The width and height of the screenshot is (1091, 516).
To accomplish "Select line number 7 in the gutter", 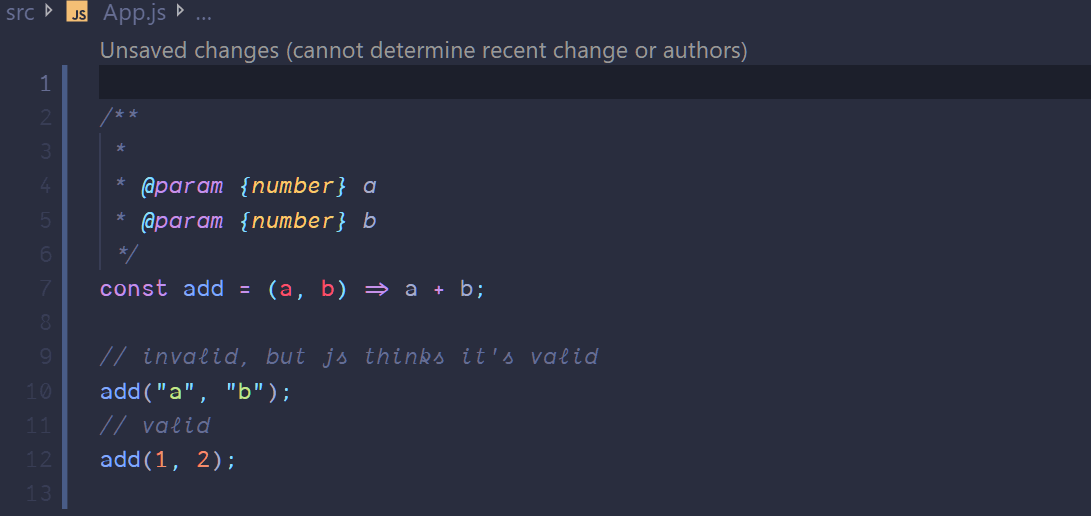I will click(x=44, y=289).
